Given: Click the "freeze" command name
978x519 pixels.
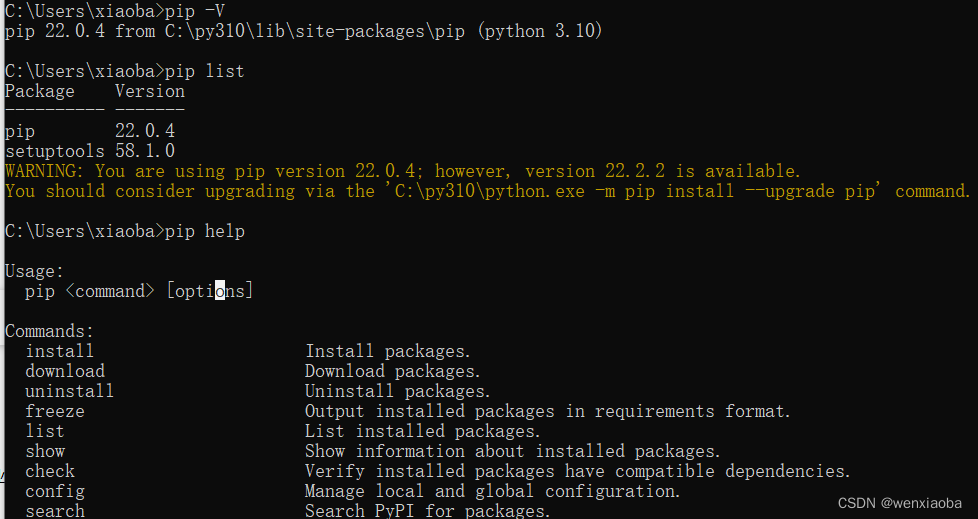Looking at the screenshot, I should (55, 411).
